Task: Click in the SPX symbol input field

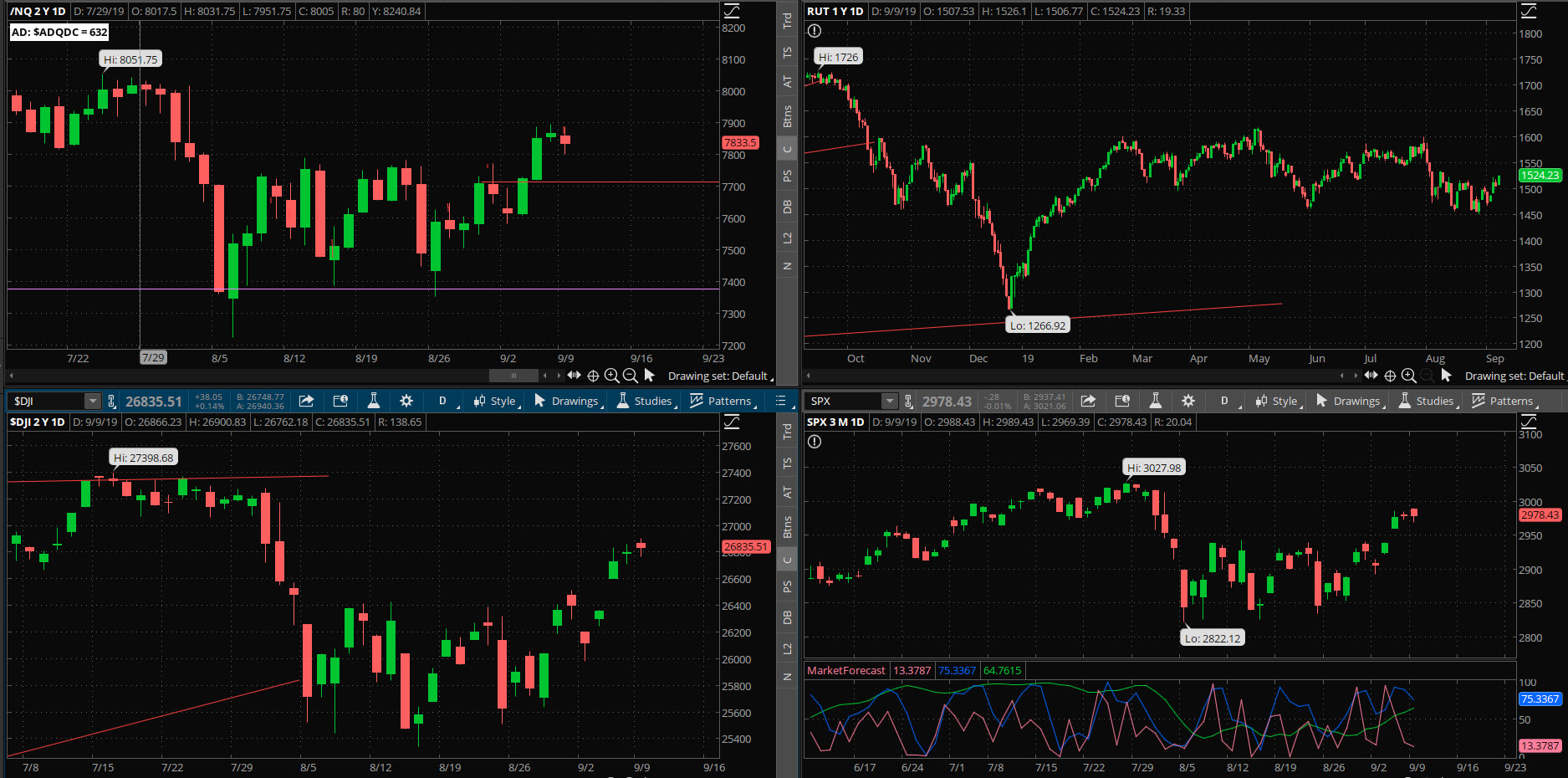Action: [845, 402]
